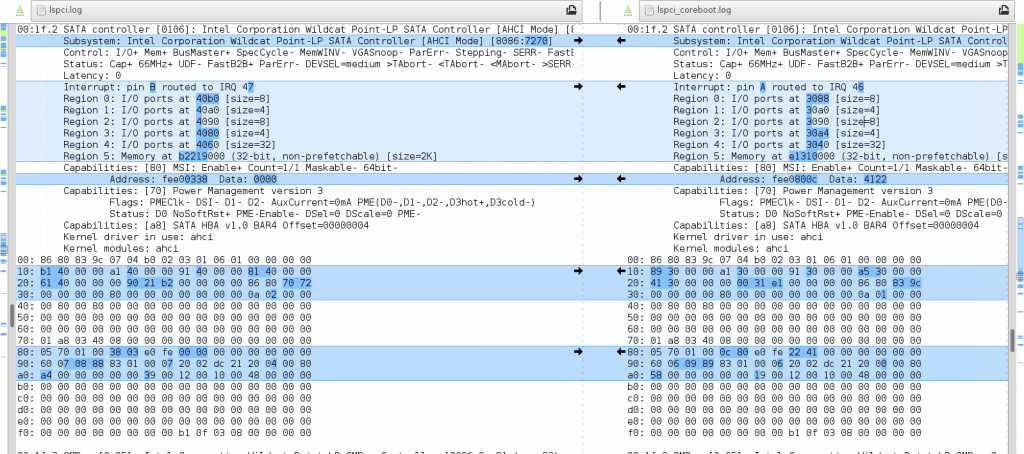
Task: Click right hex row starting '90: 60 06 09 89'
Action: (x=775, y=363)
